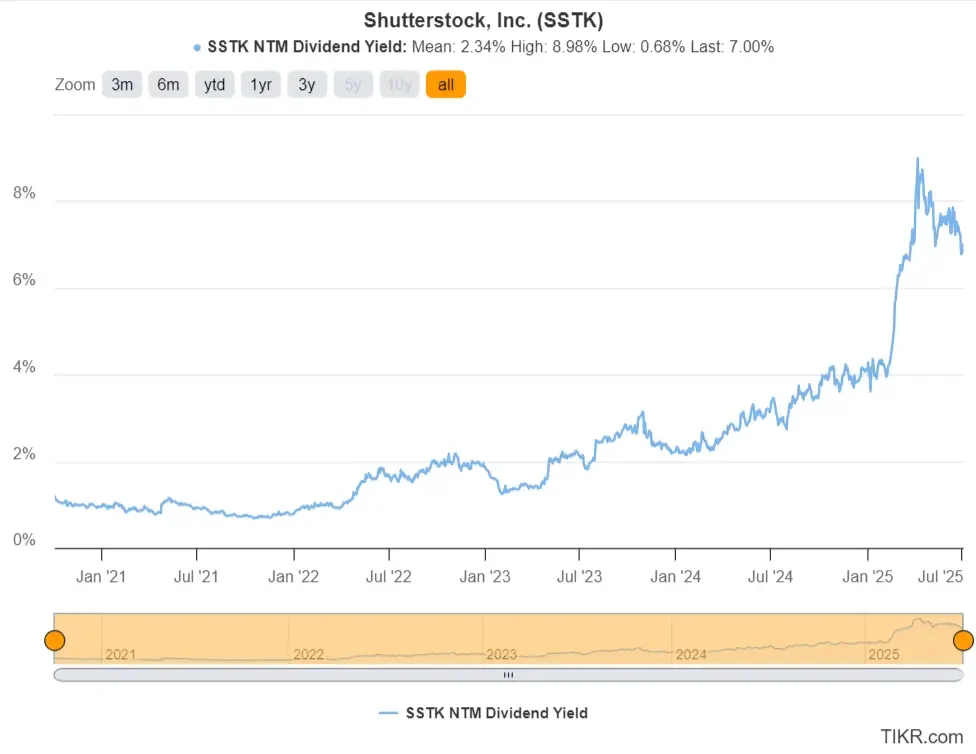Screen dimensions: 976x754
Task: Click the 2021 label in the navigator
Action: coord(120,654)
